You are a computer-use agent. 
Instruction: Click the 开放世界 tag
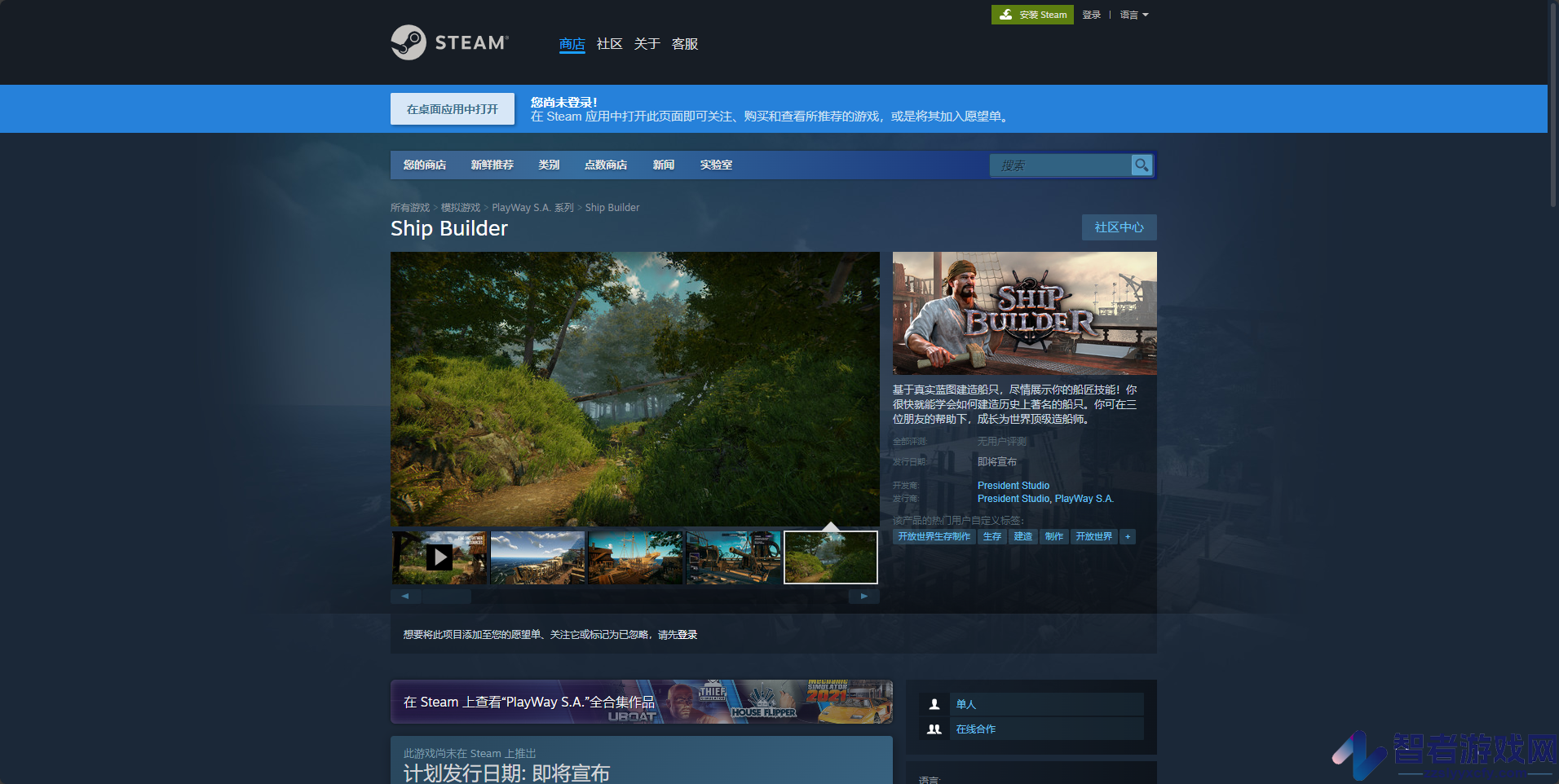(1094, 536)
